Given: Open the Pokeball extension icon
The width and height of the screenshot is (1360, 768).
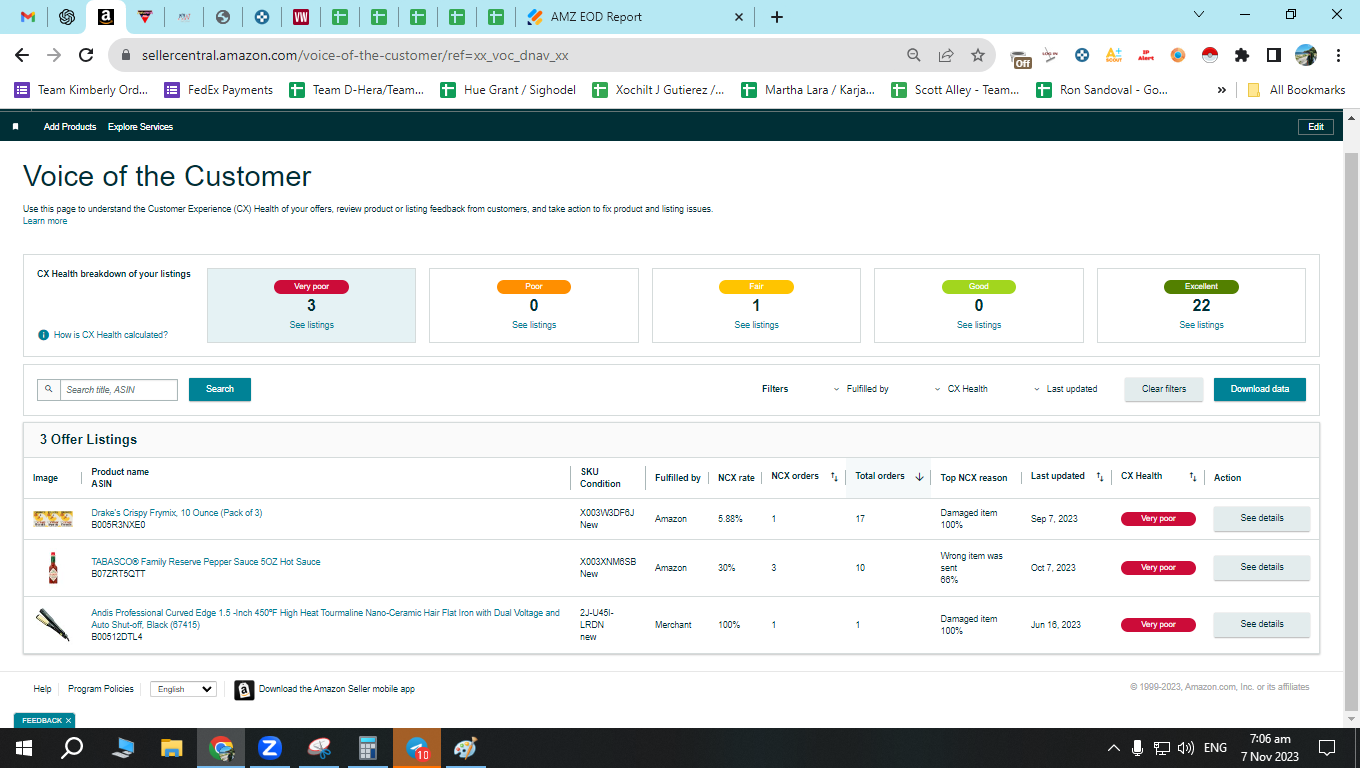Looking at the screenshot, I should point(1210,55).
